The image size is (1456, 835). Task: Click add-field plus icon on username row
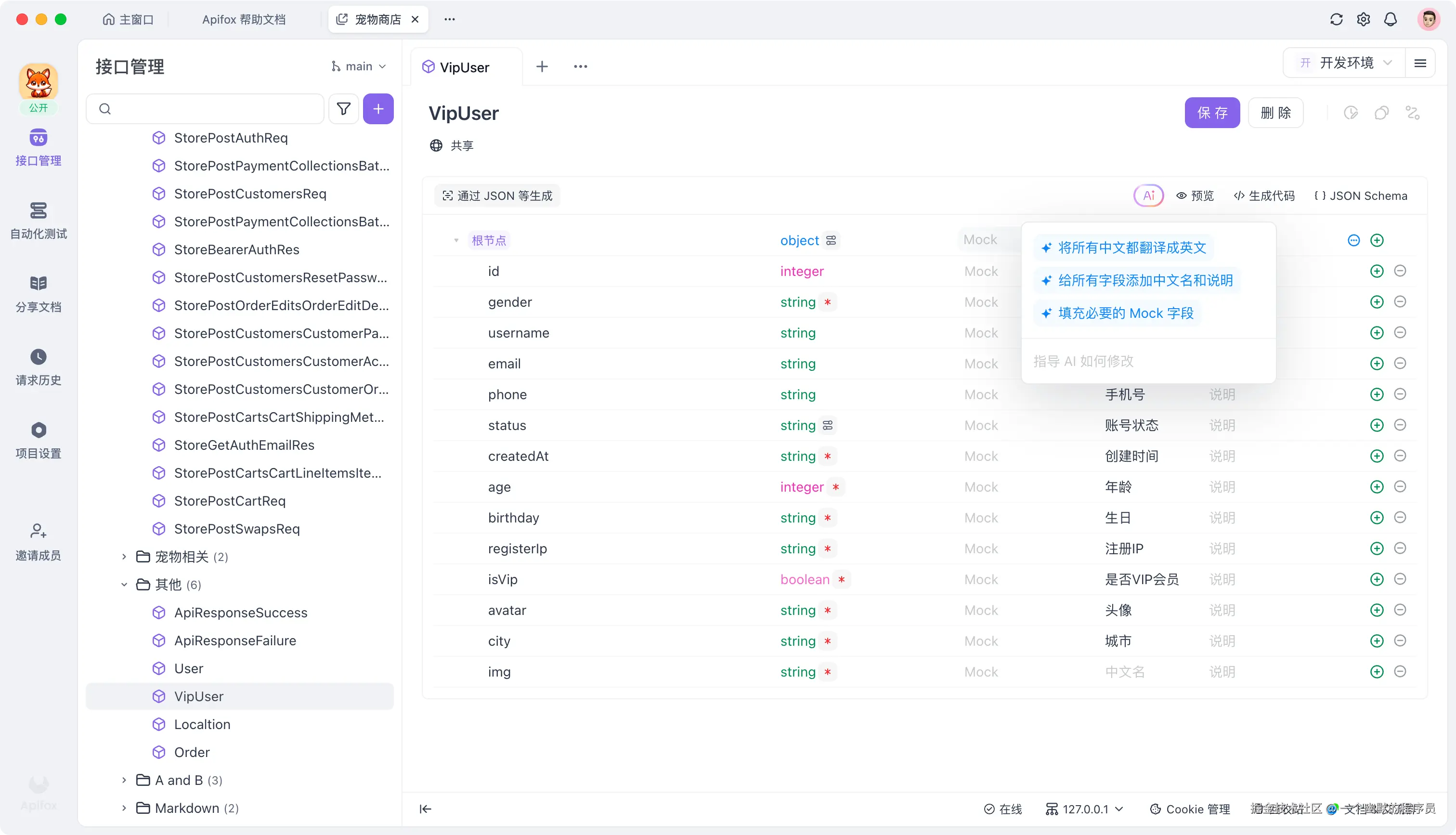point(1377,333)
